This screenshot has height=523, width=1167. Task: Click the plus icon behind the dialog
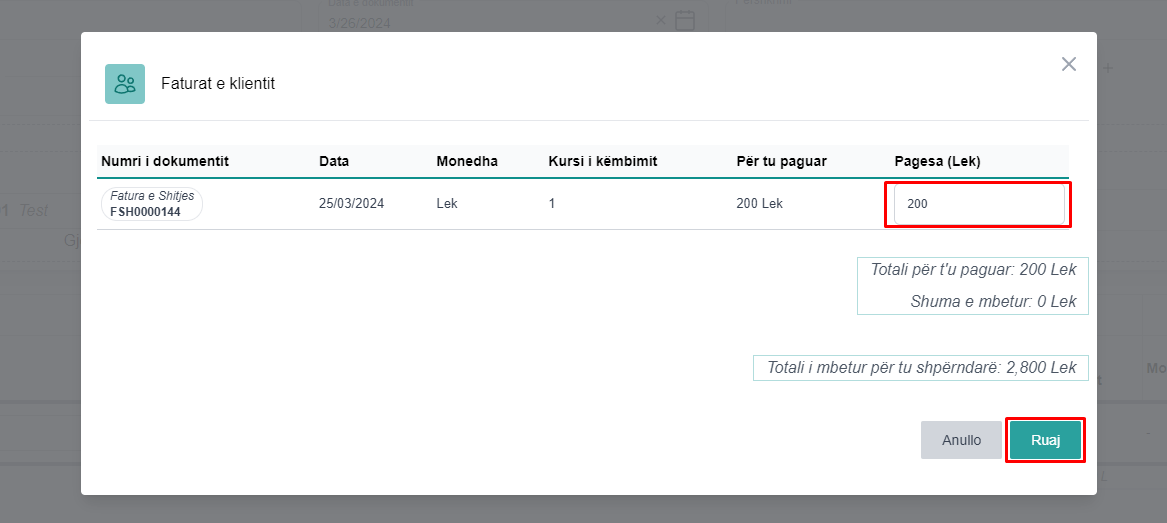coord(1108,68)
